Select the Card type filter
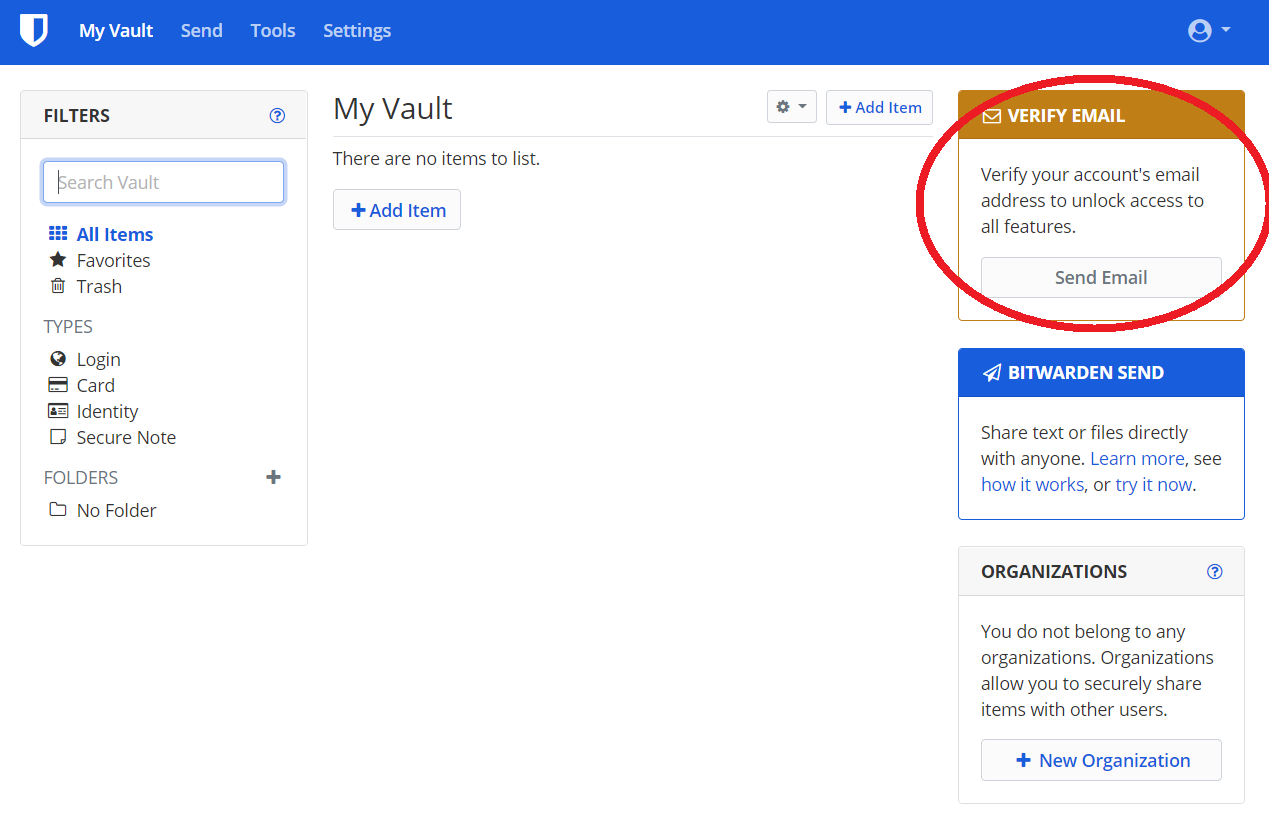1269x821 pixels. coord(95,385)
